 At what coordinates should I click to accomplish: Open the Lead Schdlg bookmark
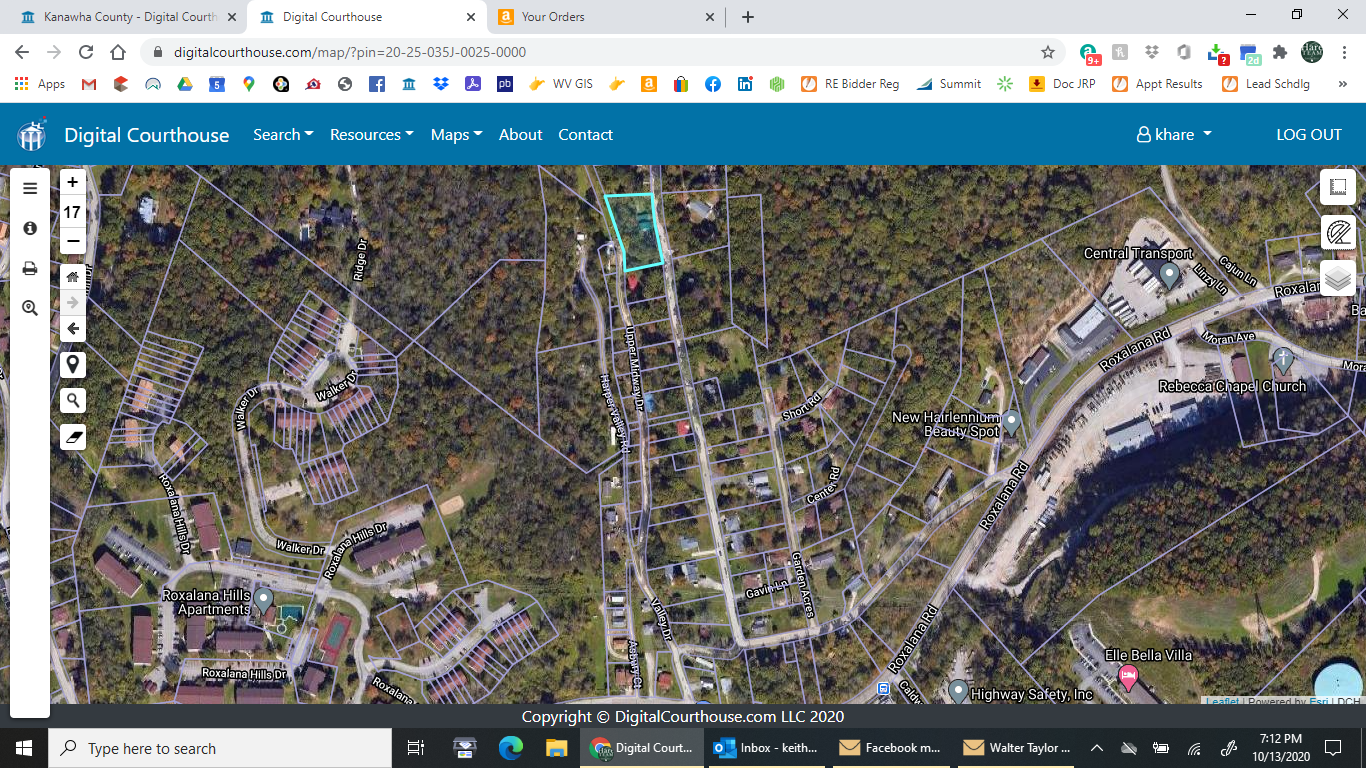pyautogui.click(x=1266, y=84)
